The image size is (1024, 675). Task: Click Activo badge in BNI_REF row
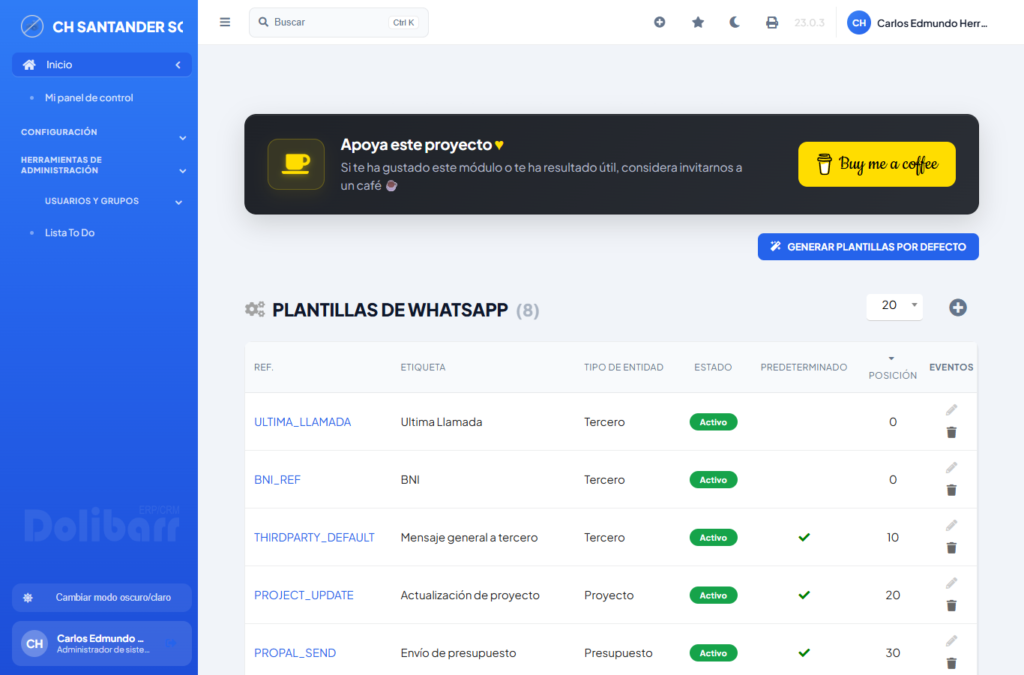(x=713, y=480)
